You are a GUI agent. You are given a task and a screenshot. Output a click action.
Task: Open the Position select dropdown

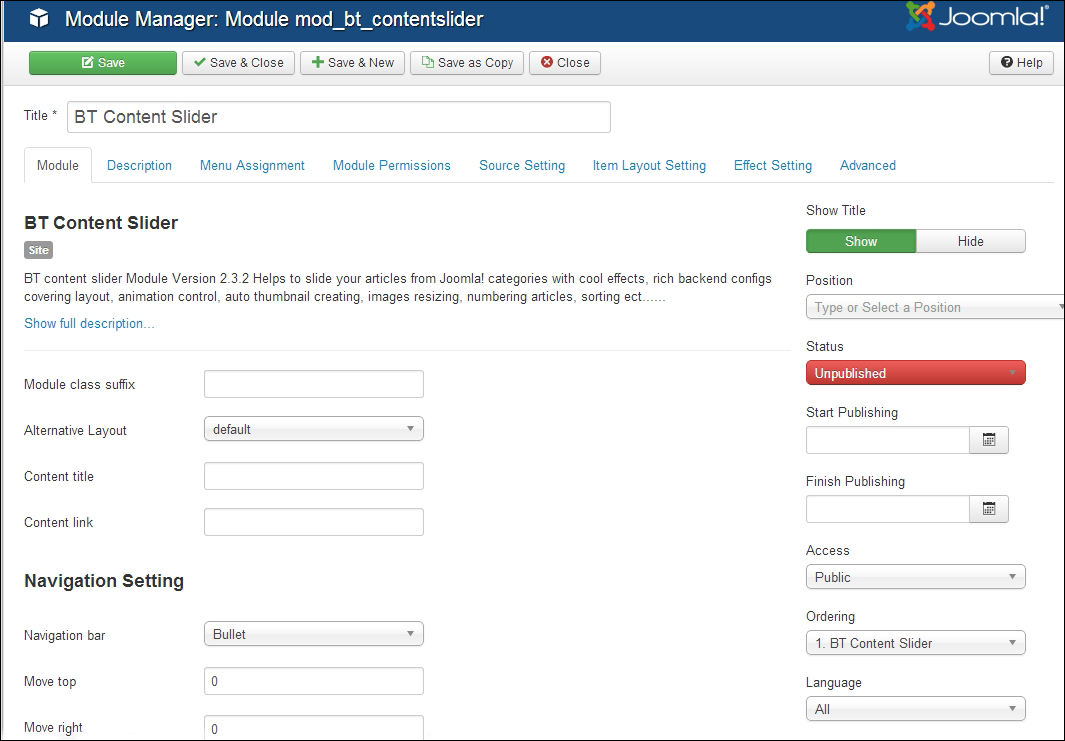(935, 307)
